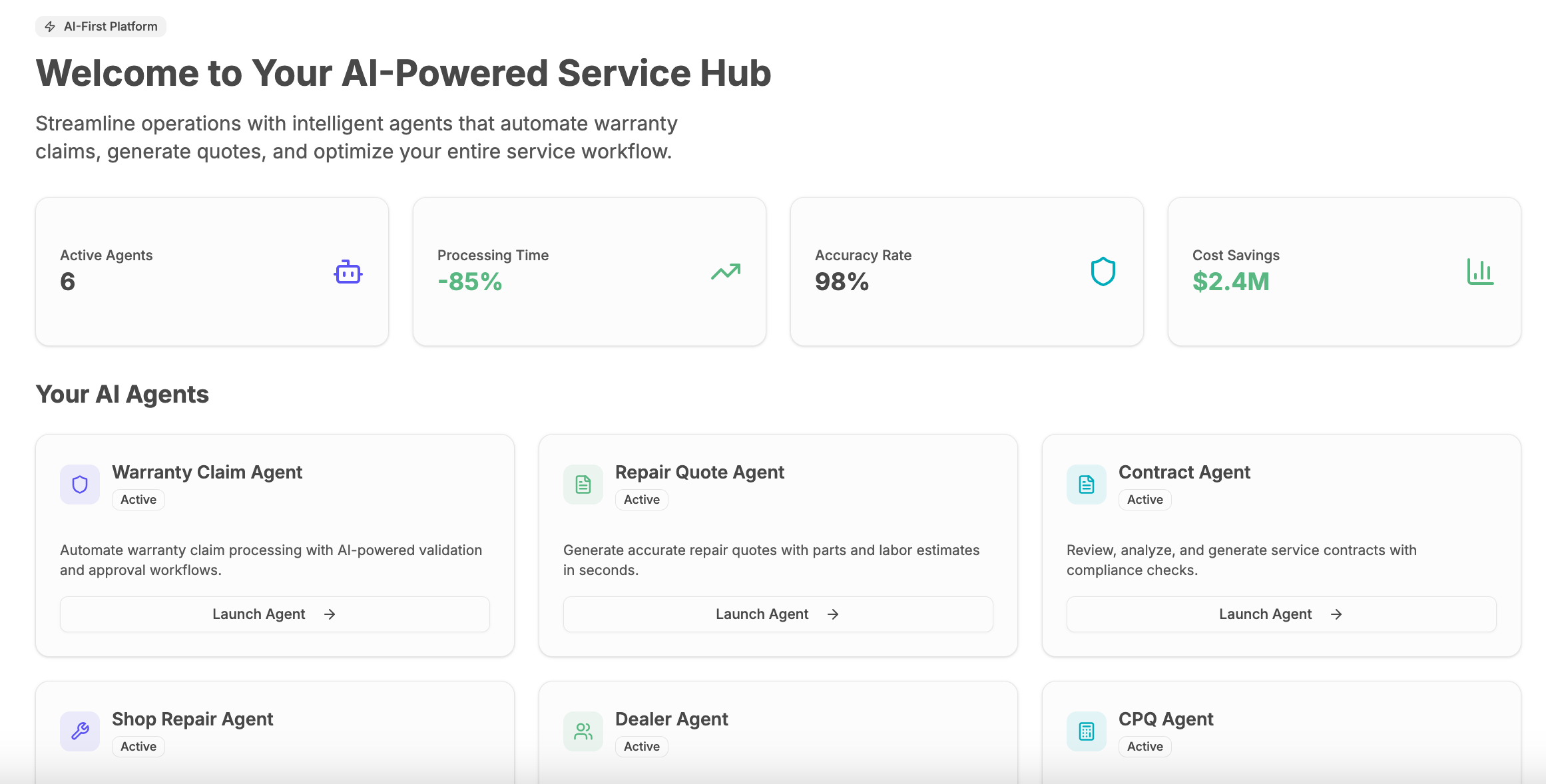Open the Shop Repair Agent title

point(192,719)
